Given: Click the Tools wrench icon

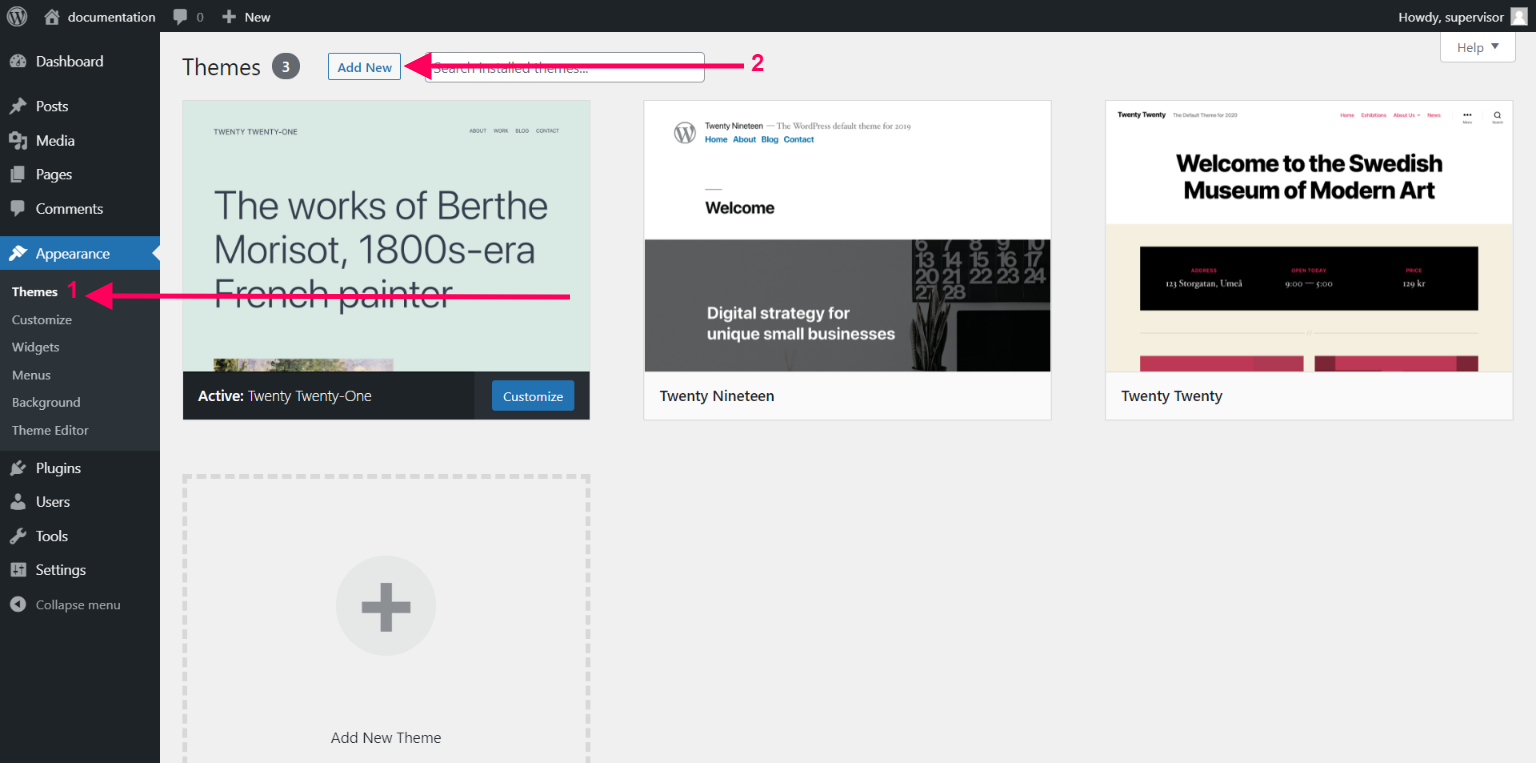Looking at the screenshot, I should 18,536.
